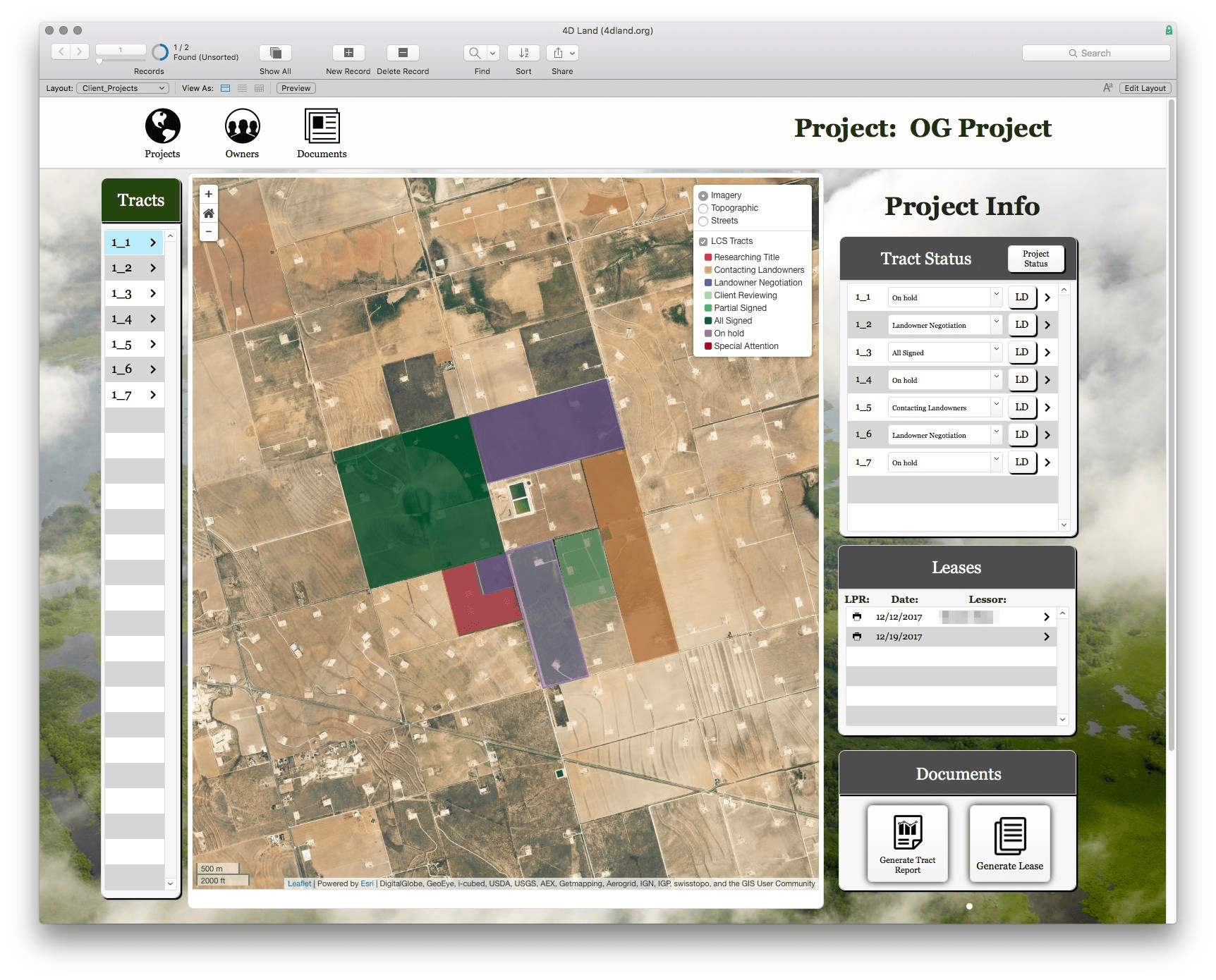Open the Layout Client_Projects dropdown
Screen dimensions: 1216x980
[123, 88]
